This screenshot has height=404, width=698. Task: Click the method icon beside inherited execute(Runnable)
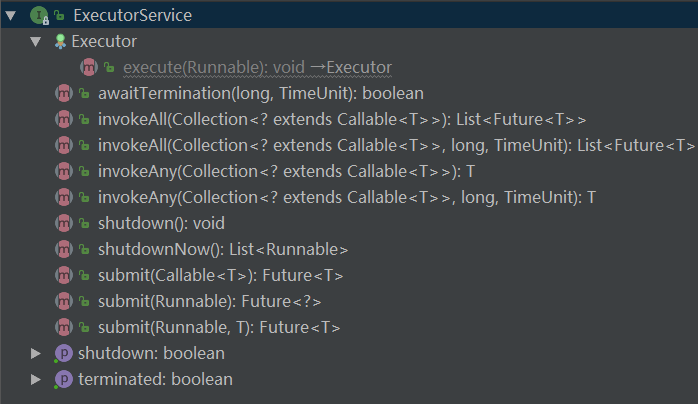[x=88, y=67]
